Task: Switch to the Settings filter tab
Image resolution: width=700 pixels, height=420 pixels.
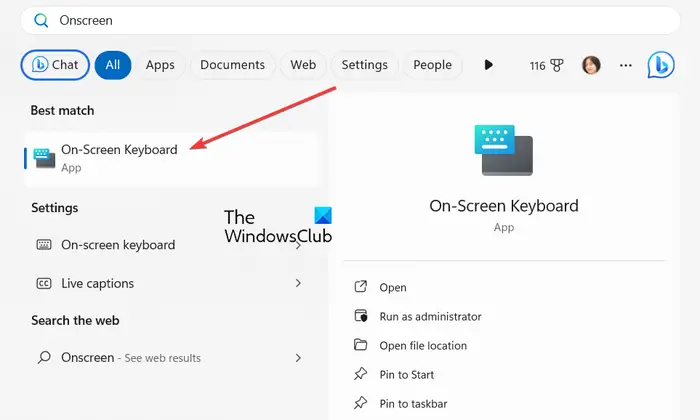Action: [364, 65]
